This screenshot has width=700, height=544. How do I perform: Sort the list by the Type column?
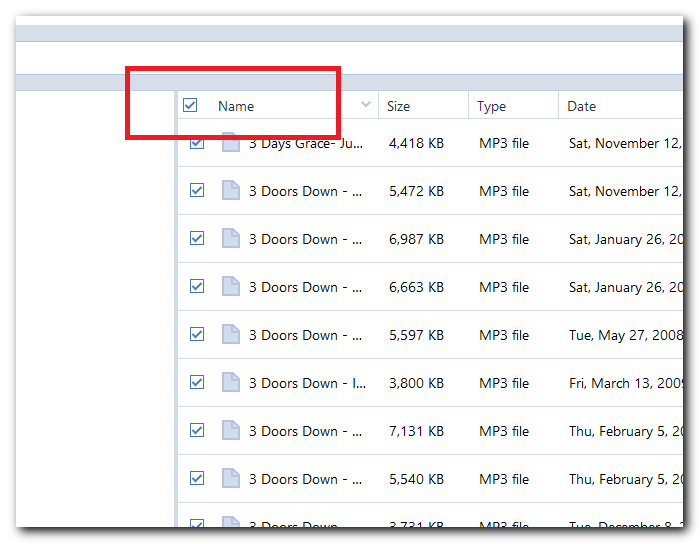[491, 106]
